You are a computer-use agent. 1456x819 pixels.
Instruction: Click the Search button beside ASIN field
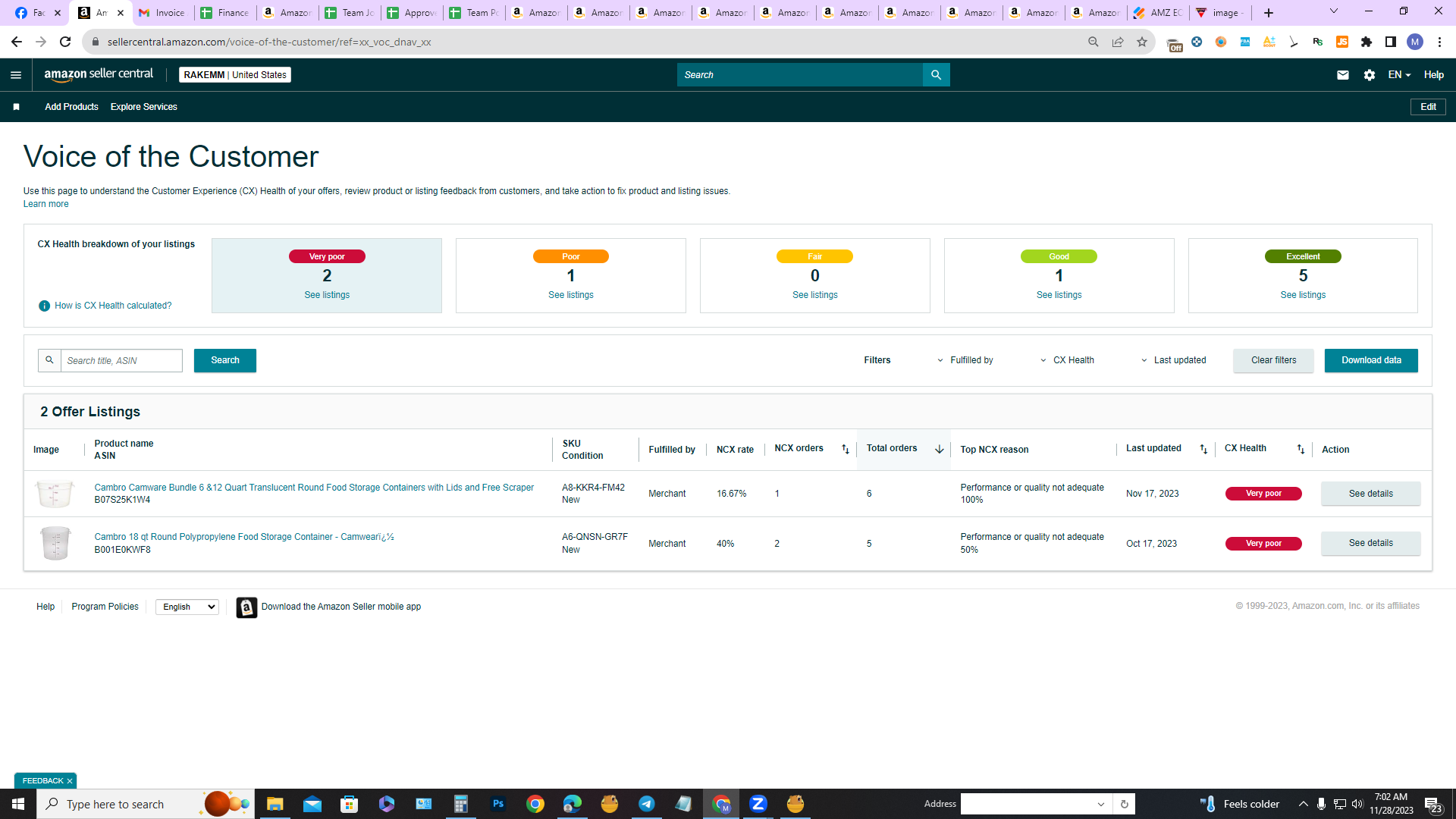(x=225, y=360)
